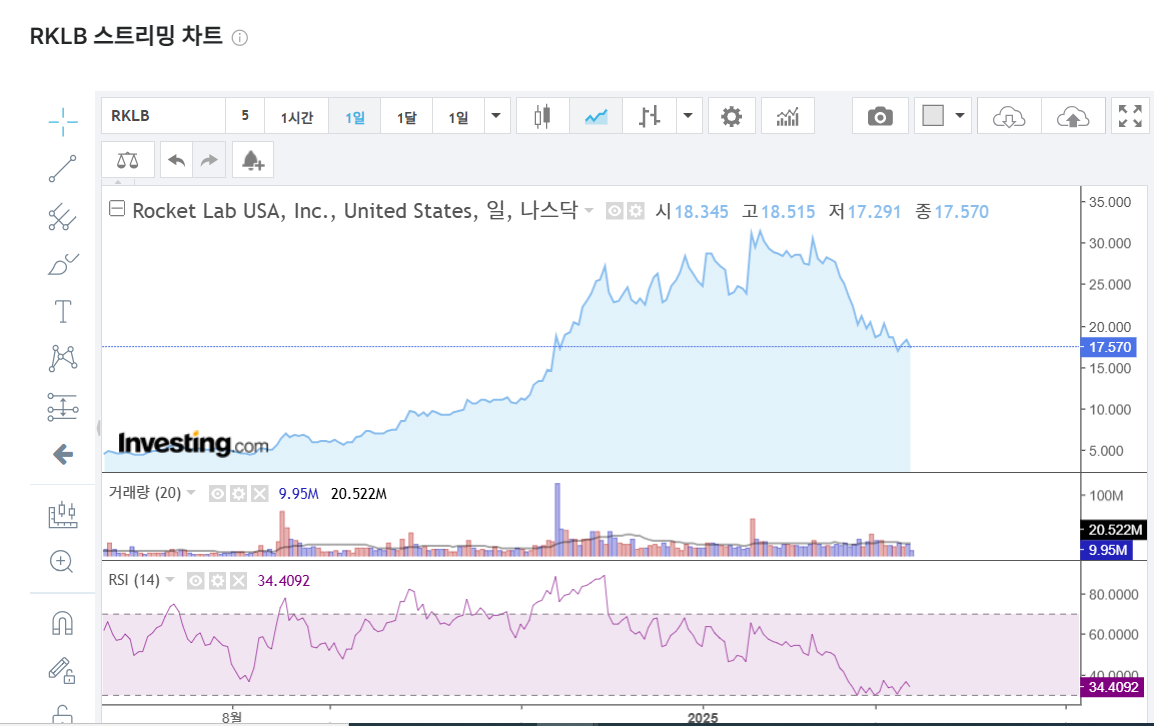Expand the volume (20) dropdown arrow

click(191, 493)
